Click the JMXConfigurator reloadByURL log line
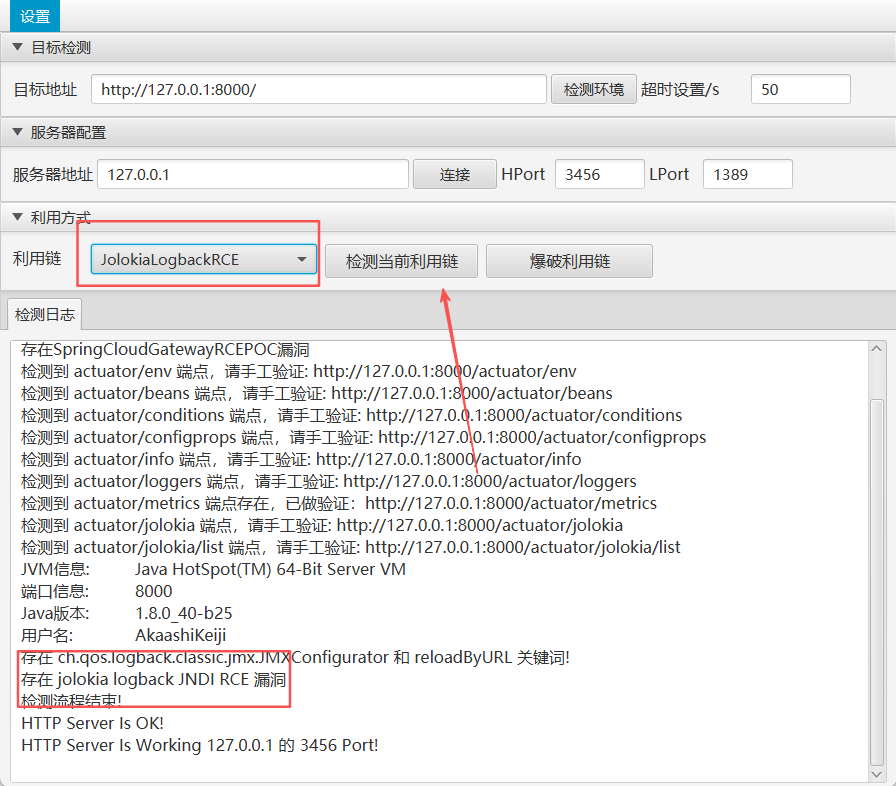This screenshot has height=786, width=896. [295, 657]
